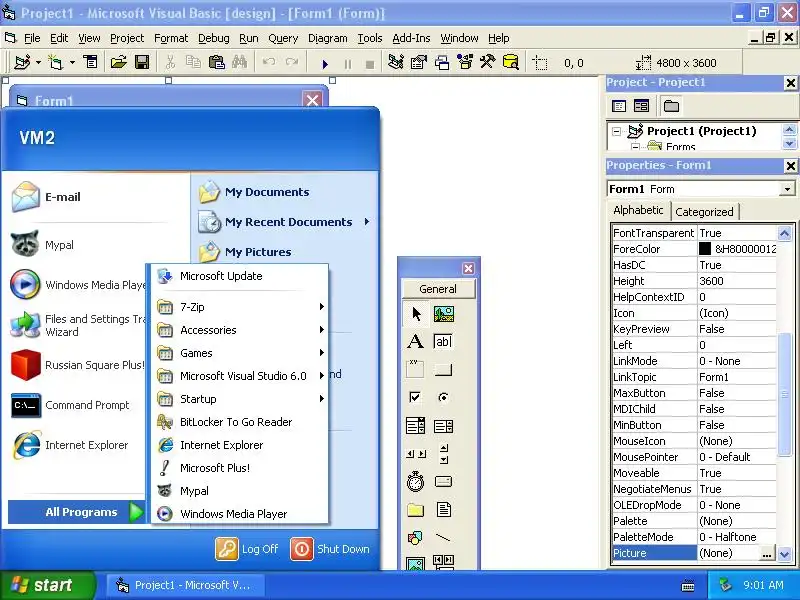This screenshot has height=600, width=800.
Task: Switch to the Alphabetic properties tab
Action: tap(638, 210)
